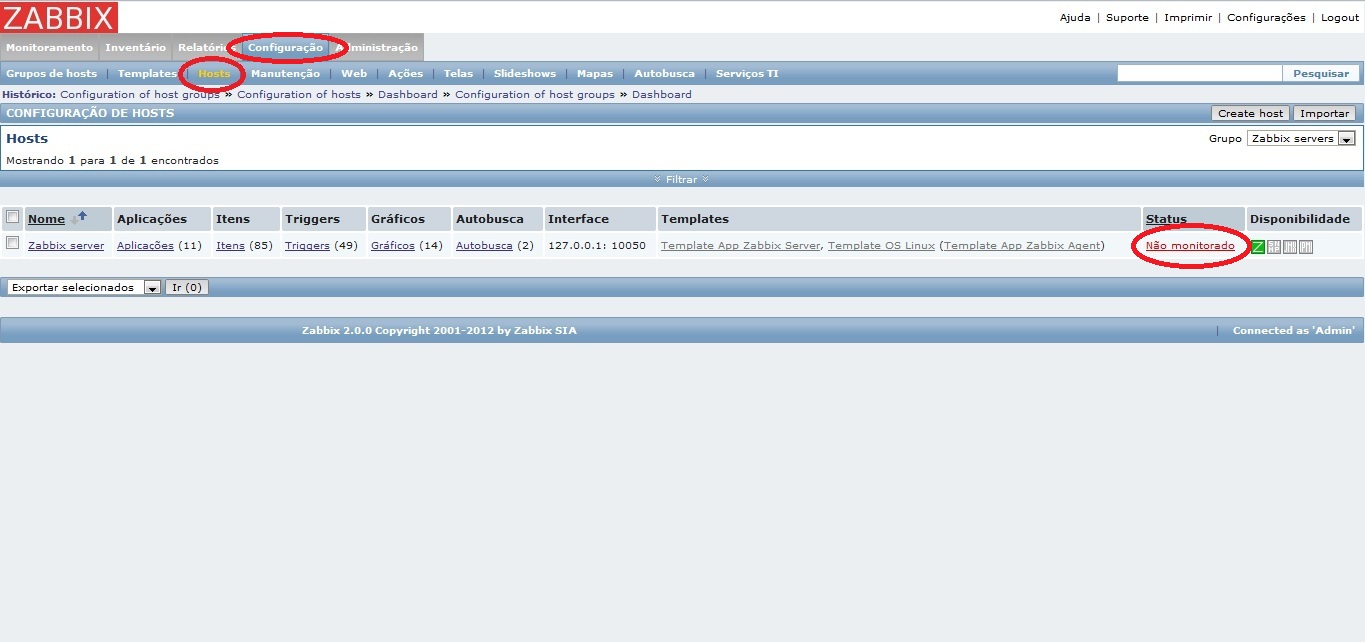Open the Mapas submenu item
Viewport: 1365px width, 642px height.
595,74
